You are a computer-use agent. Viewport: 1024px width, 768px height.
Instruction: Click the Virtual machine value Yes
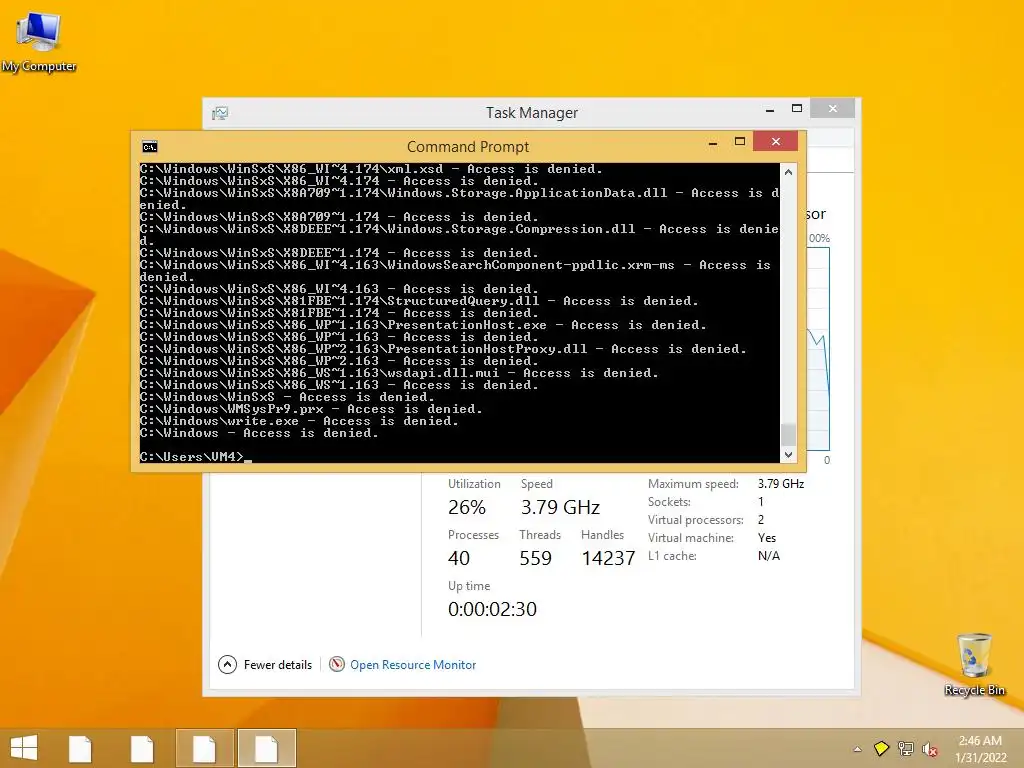coord(767,538)
